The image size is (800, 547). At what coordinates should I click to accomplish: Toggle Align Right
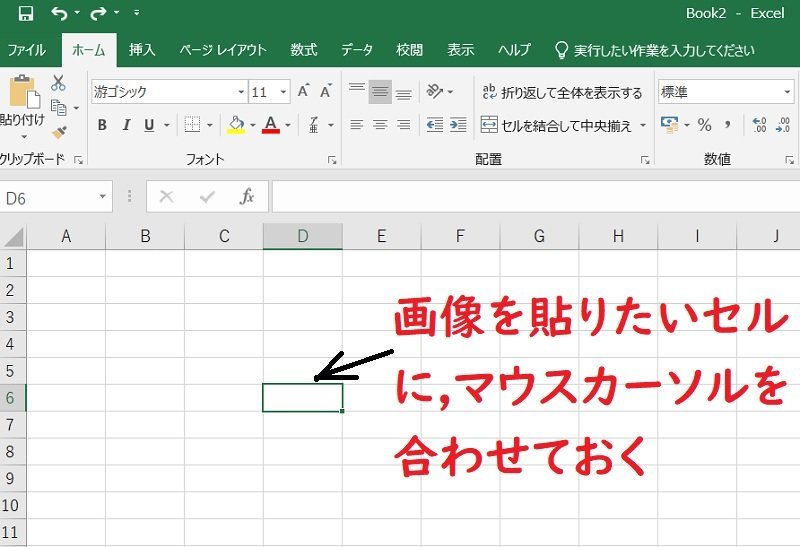point(404,125)
